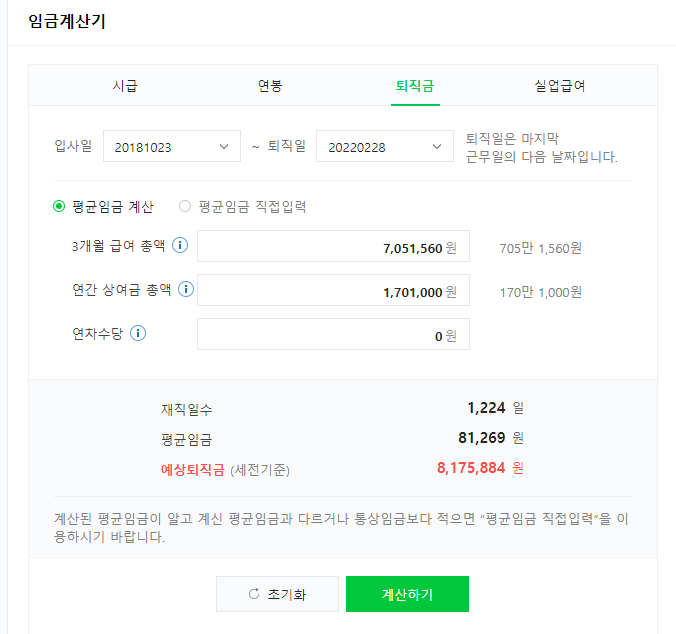
Task: Click the 평균임금 result value
Action: [x=481, y=438]
